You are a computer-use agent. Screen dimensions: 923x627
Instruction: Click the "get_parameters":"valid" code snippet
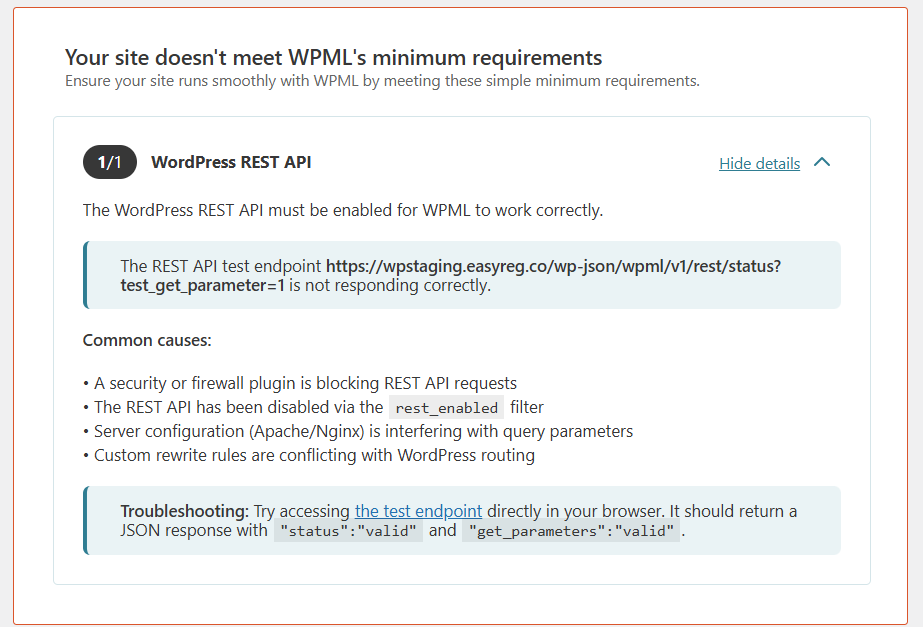pos(571,531)
